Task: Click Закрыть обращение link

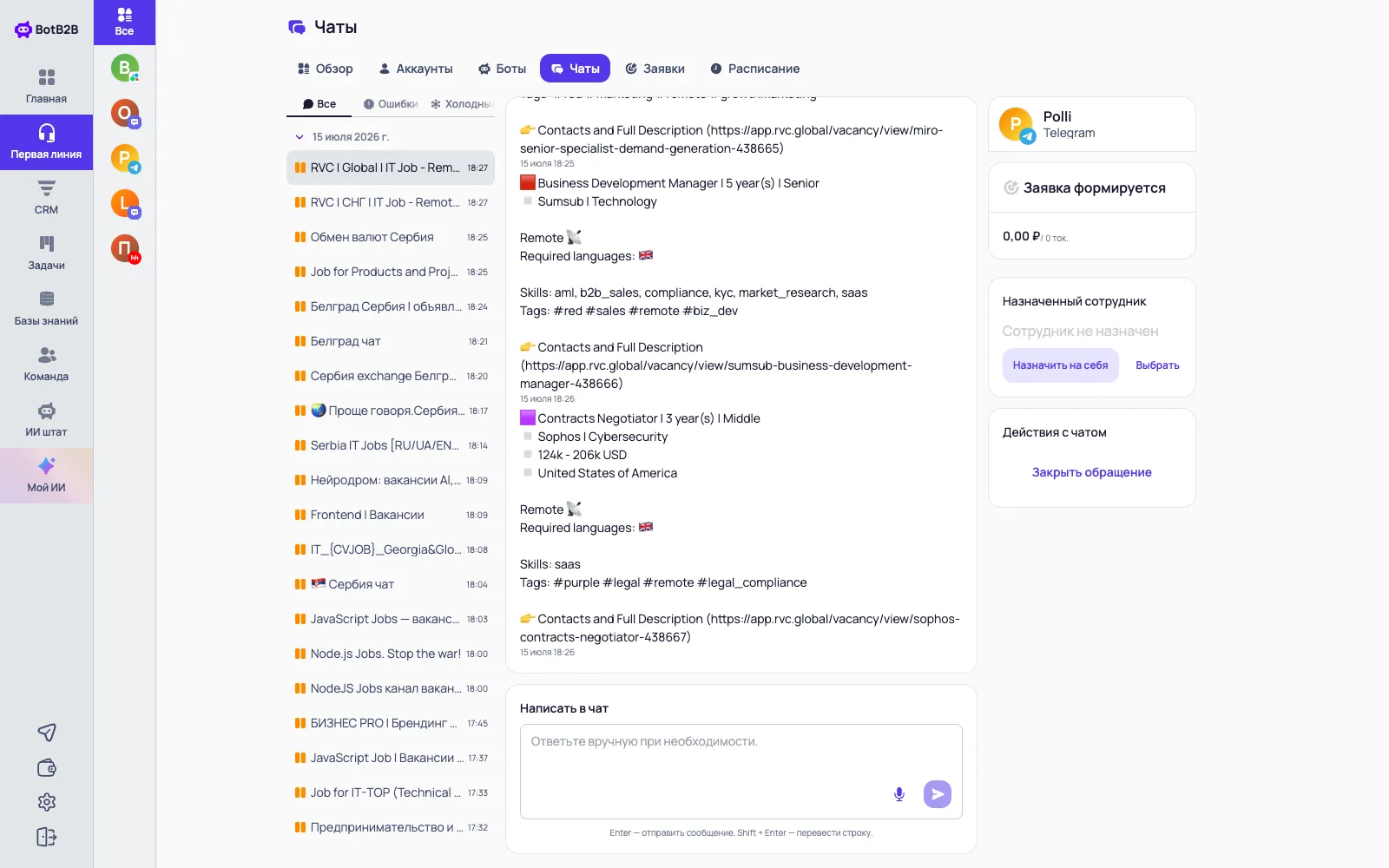Action: (1091, 472)
